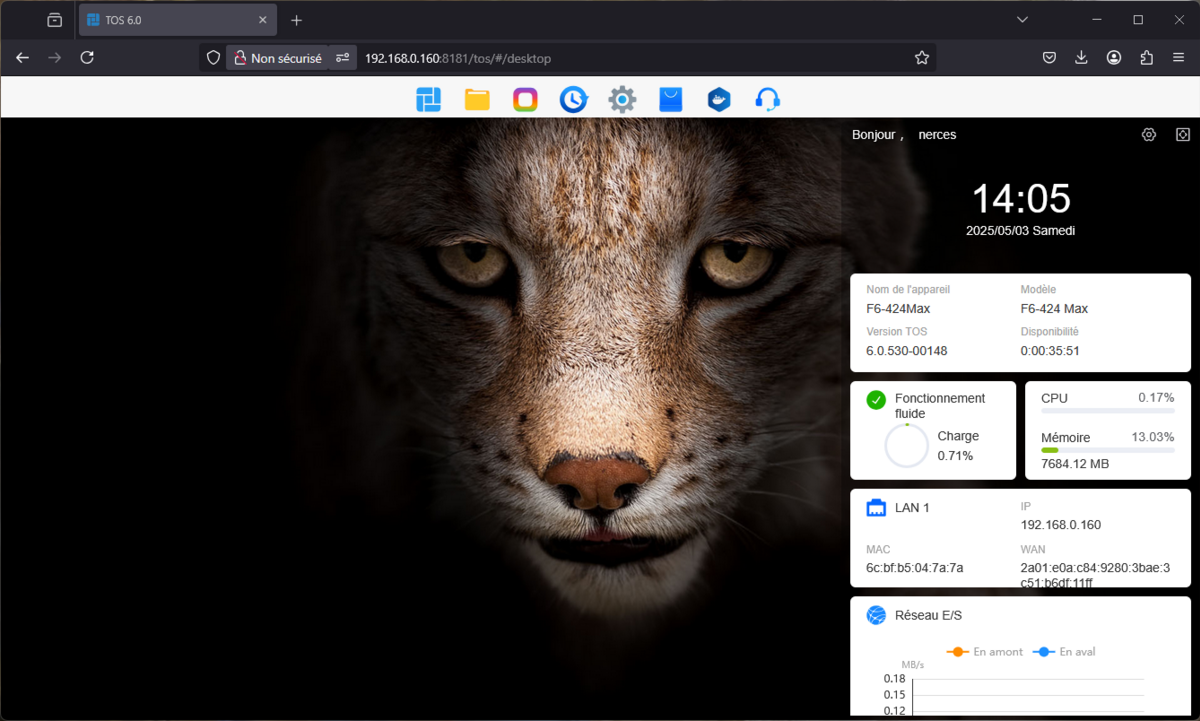Screen dimensions: 1200x721
Task: Go back to the previous page
Action: [x=22, y=58]
